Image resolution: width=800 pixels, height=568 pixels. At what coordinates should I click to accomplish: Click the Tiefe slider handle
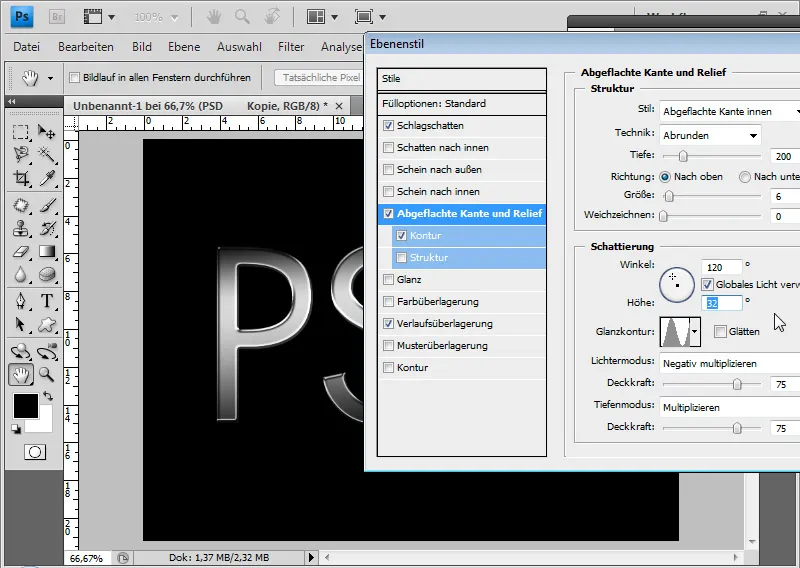pos(683,156)
